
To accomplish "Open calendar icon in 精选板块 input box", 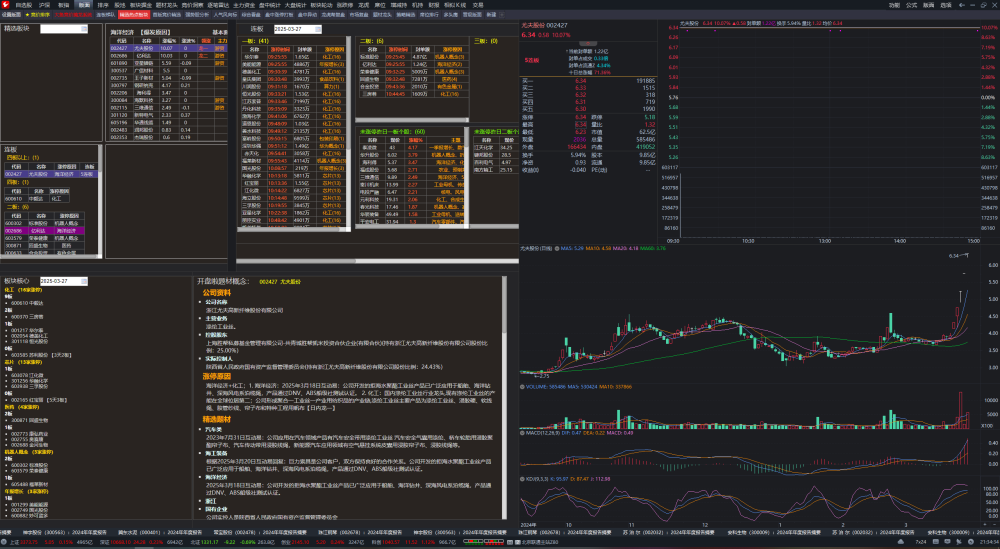I will coord(84,29).
